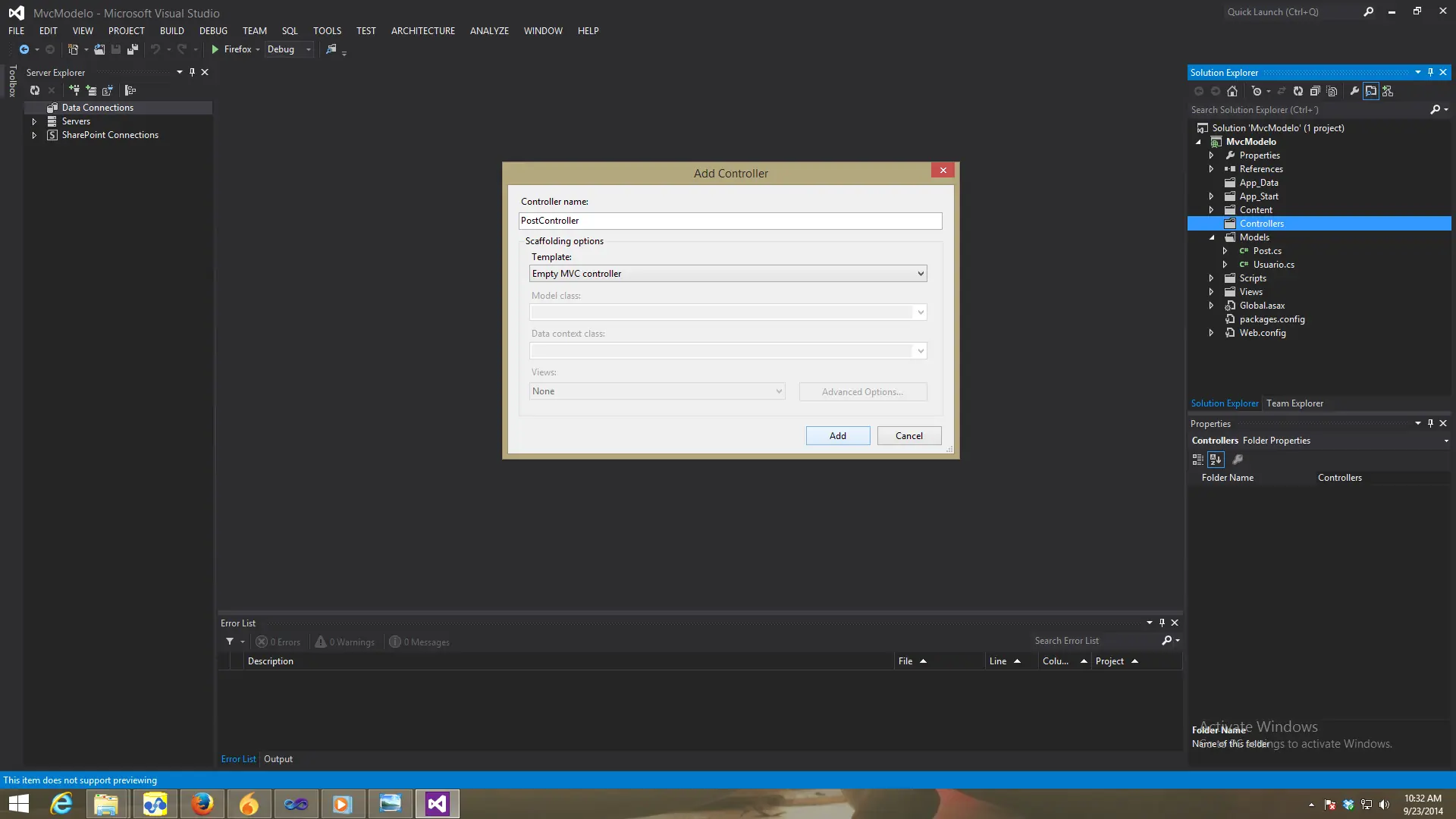Click Connect to Database icon in Server Explorer
Image resolution: width=1456 pixels, height=819 pixels.
[74, 90]
